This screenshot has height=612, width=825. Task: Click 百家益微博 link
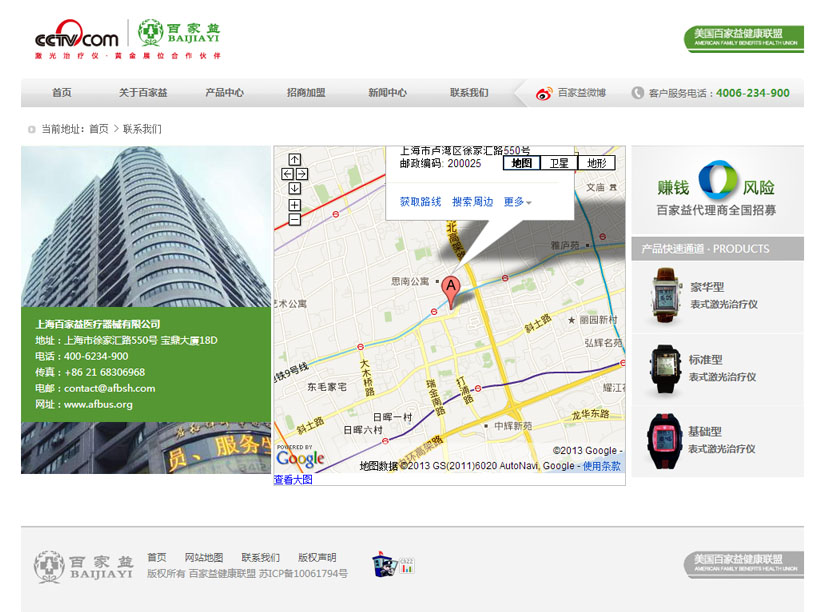[x=581, y=93]
